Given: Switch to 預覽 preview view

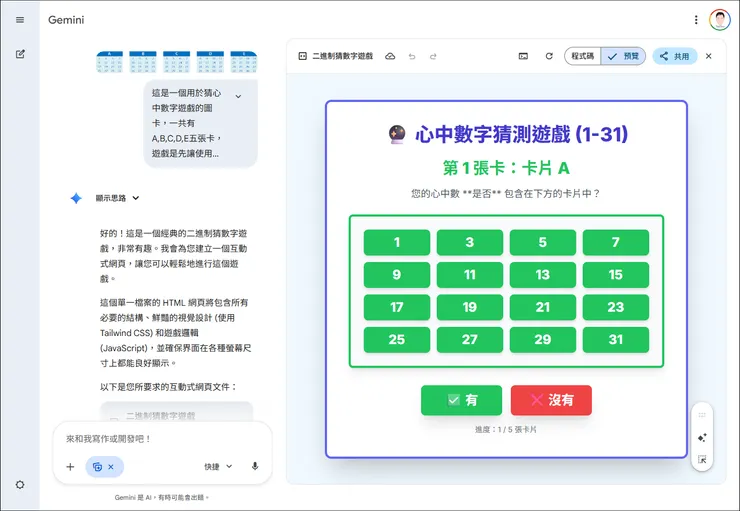Looking at the screenshot, I should point(623,56).
